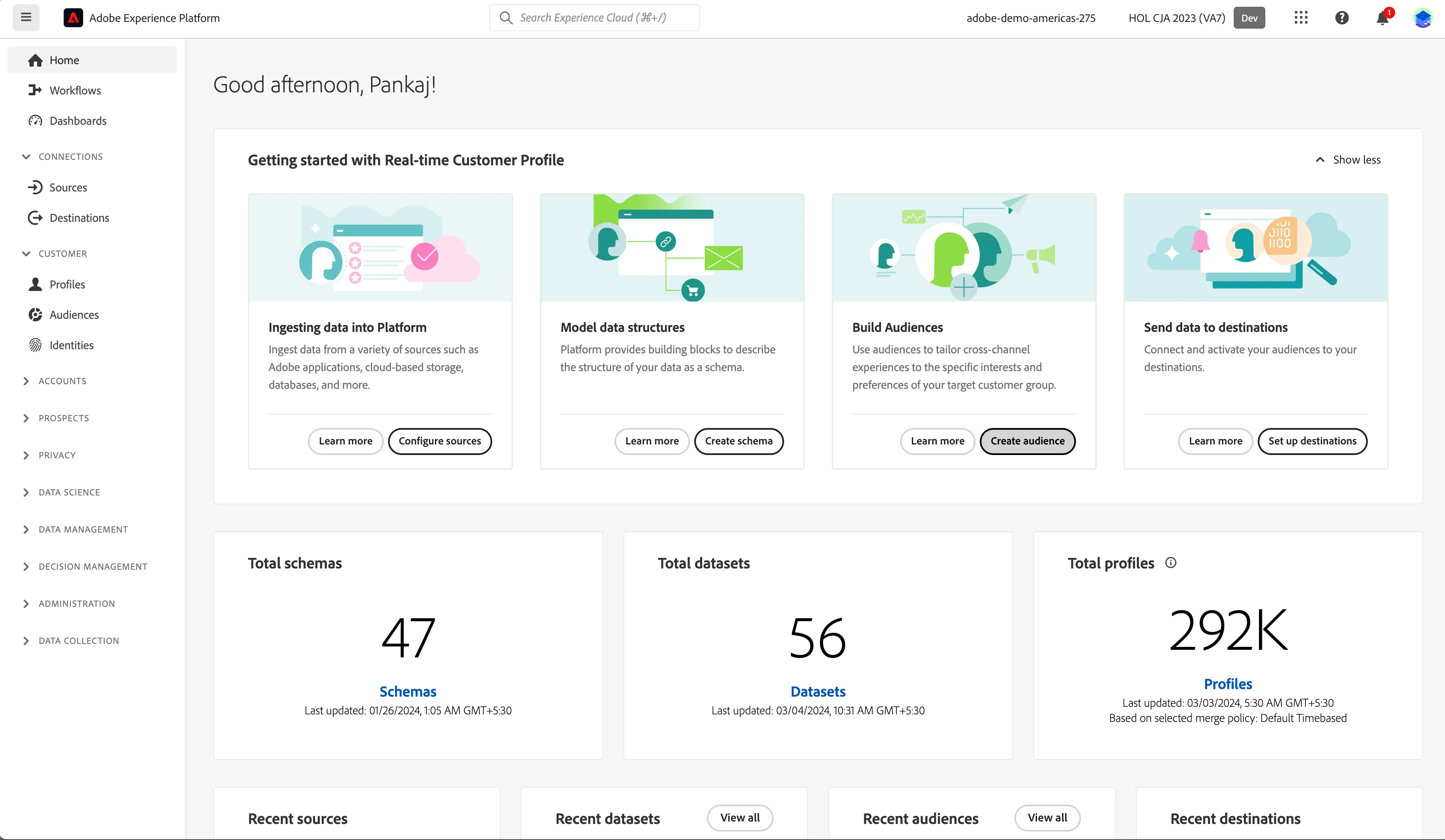Screen dimensions: 1445x840
Task: Click the Profiles person icon
Action: coord(35,284)
